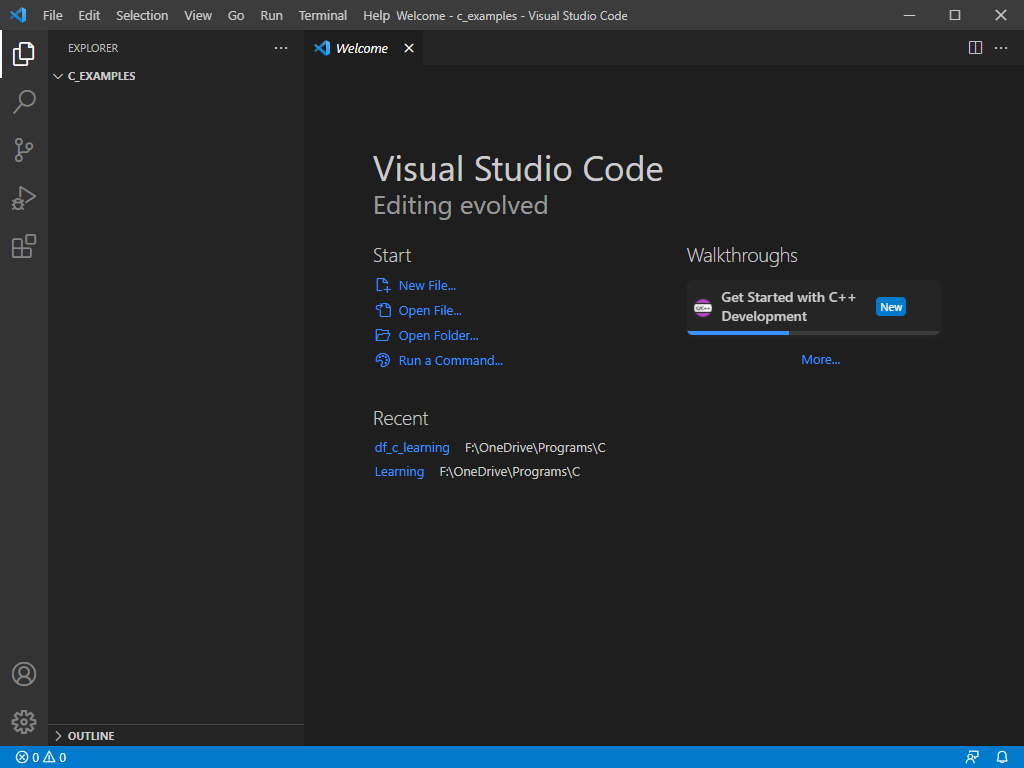Collapse the C_EXAMPLES folder section
The height and width of the screenshot is (768, 1024).
point(176,76)
